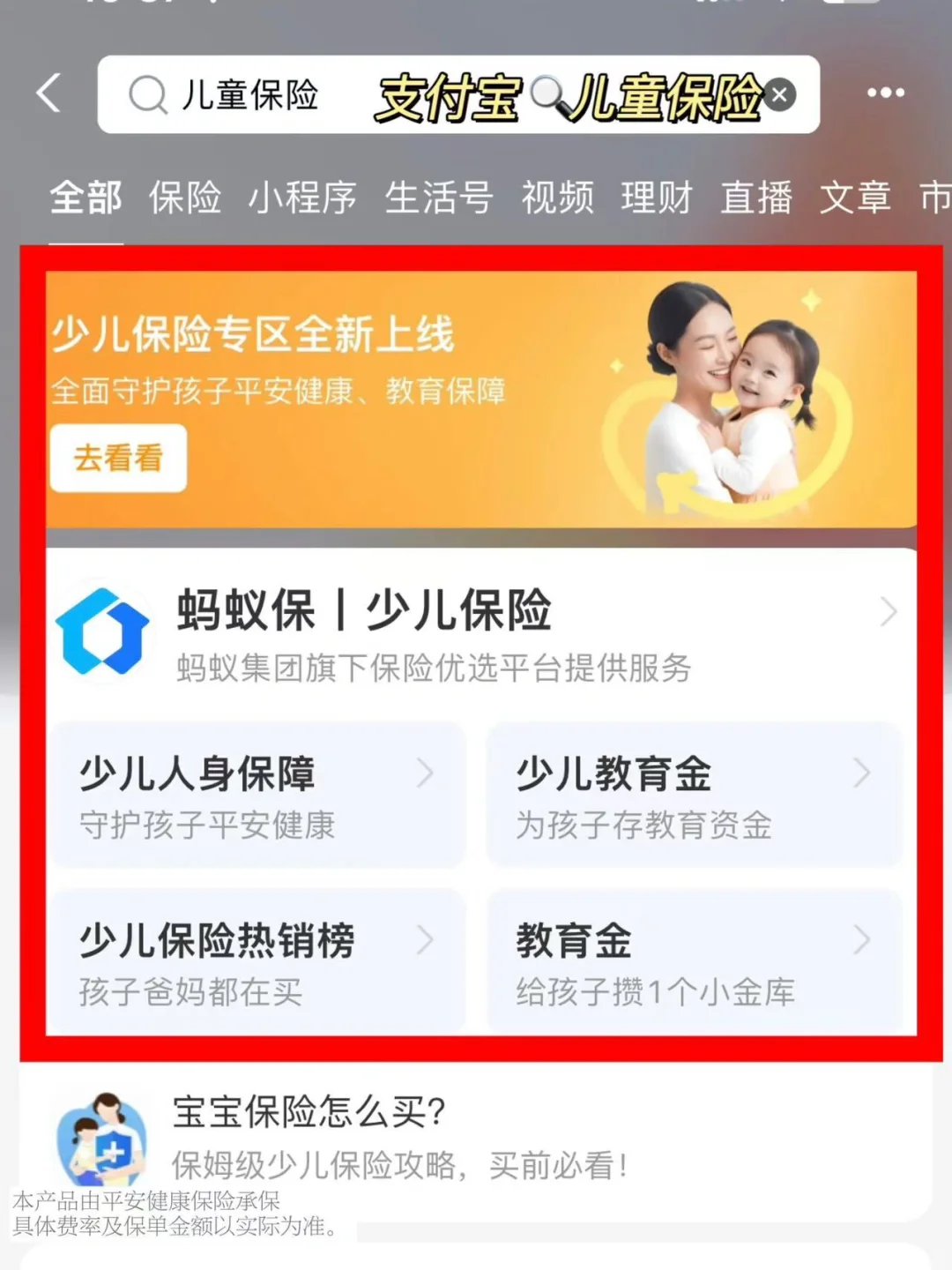Tap the back arrow icon

[49, 93]
